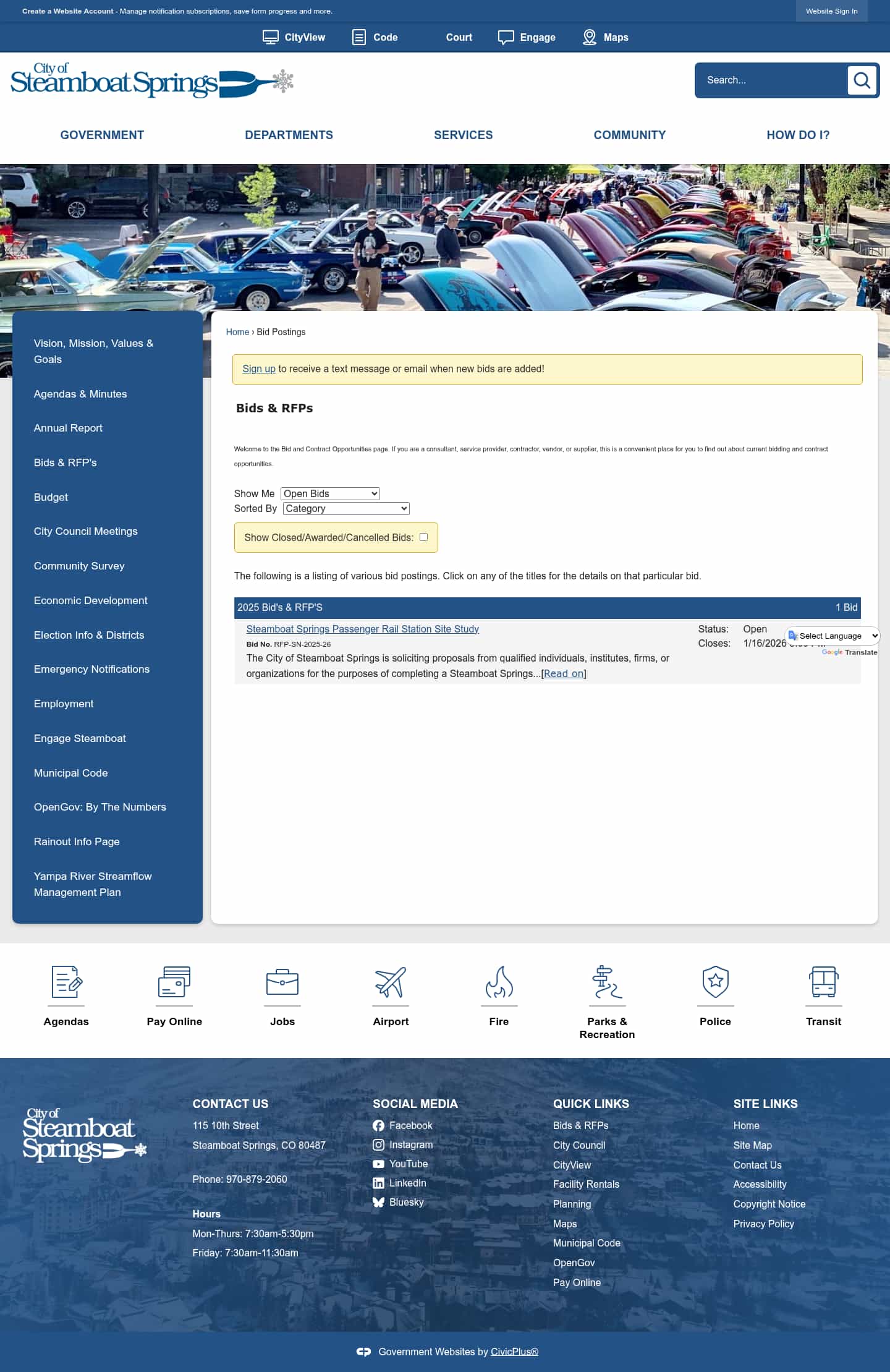Open Steamboat Springs Passenger Rail Station Site Study
Image resolution: width=890 pixels, height=1372 pixels.
click(362, 629)
